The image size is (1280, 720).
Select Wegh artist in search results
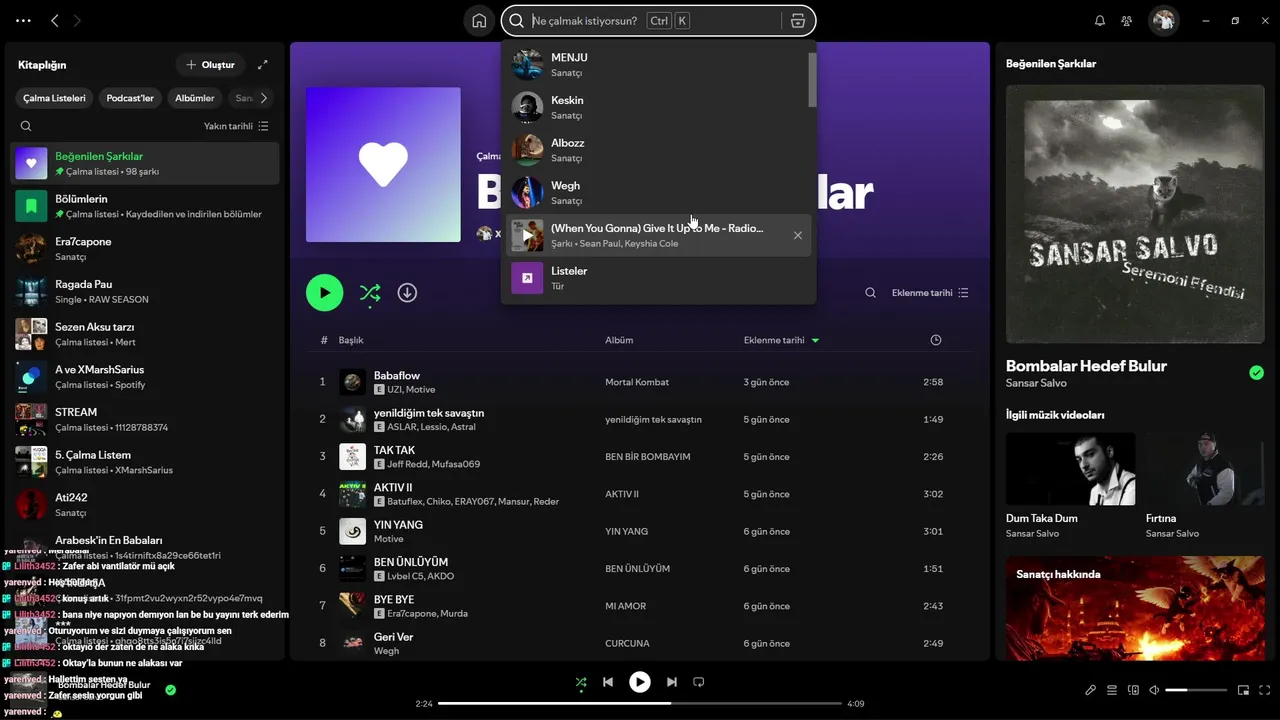(x=658, y=193)
